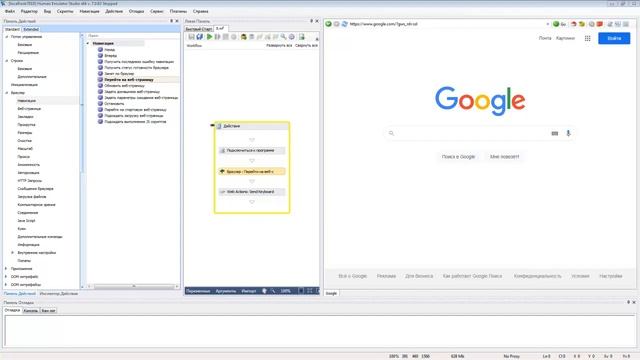Click the blue refresh arrows toolbar icon
The height and width of the screenshot is (360, 640).
tap(200, 37)
